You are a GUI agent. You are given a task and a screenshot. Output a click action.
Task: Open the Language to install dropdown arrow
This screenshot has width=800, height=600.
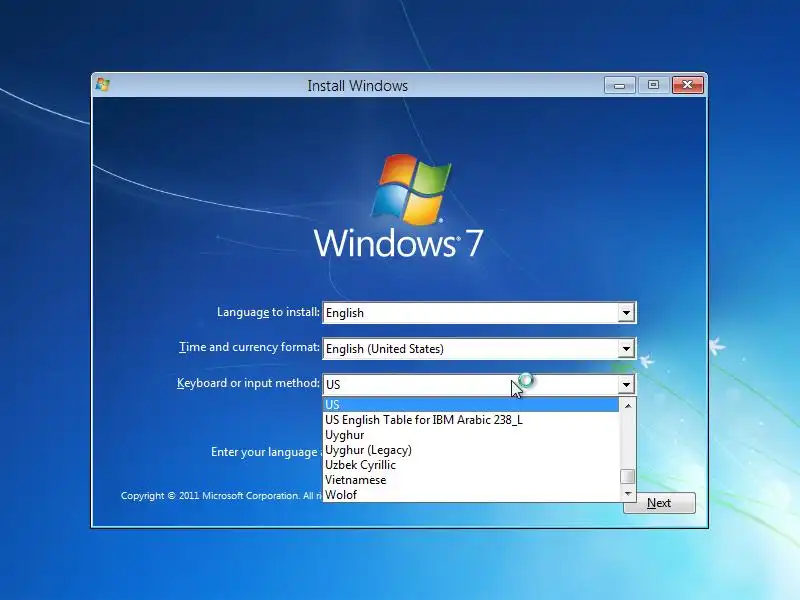pos(626,313)
